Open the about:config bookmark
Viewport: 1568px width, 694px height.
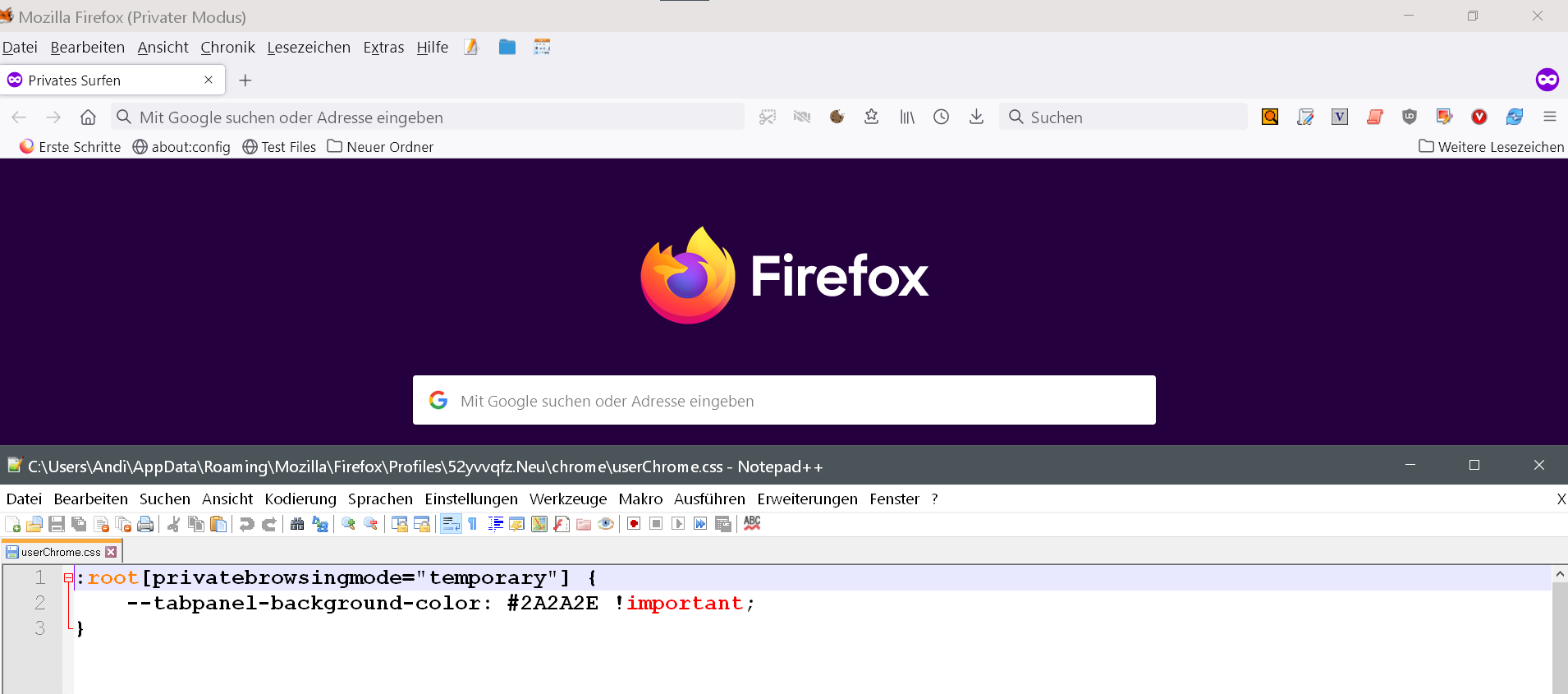(181, 147)
